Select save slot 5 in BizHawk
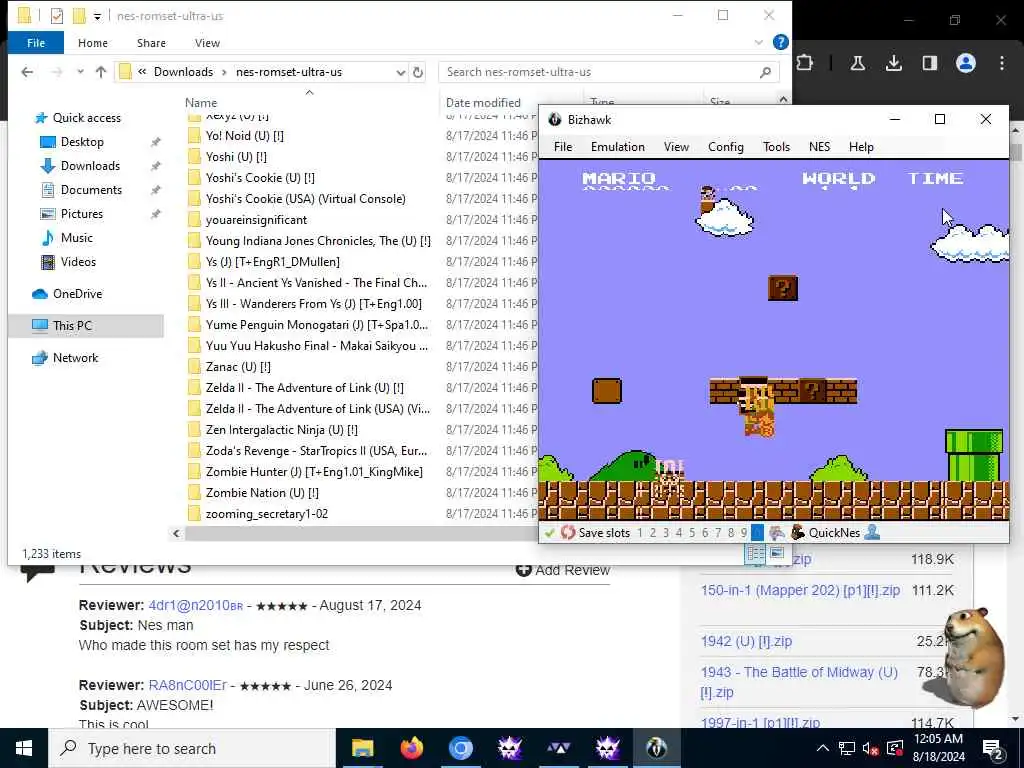This screenshot has width=1024, height=768. point(692,533)
